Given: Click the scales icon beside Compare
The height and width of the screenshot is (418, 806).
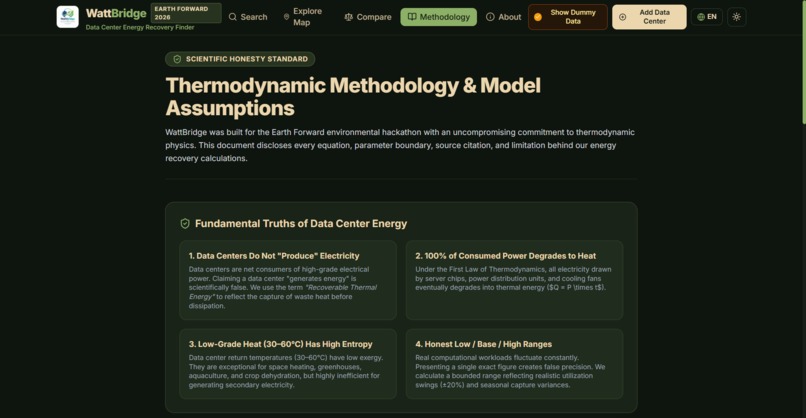Looking at the screenshot, I should point(349,17).
